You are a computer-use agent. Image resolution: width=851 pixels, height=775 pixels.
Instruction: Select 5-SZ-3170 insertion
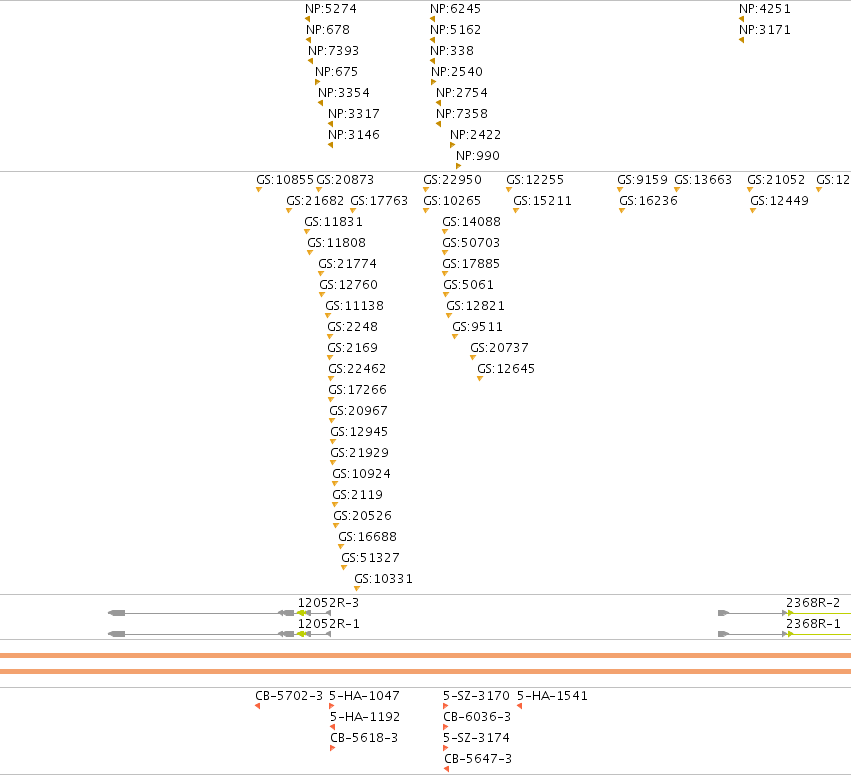click(476, 696)
